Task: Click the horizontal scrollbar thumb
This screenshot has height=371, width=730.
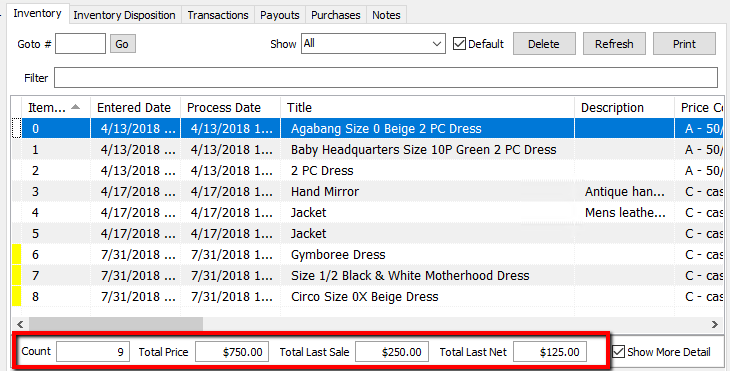Action: 116,324
